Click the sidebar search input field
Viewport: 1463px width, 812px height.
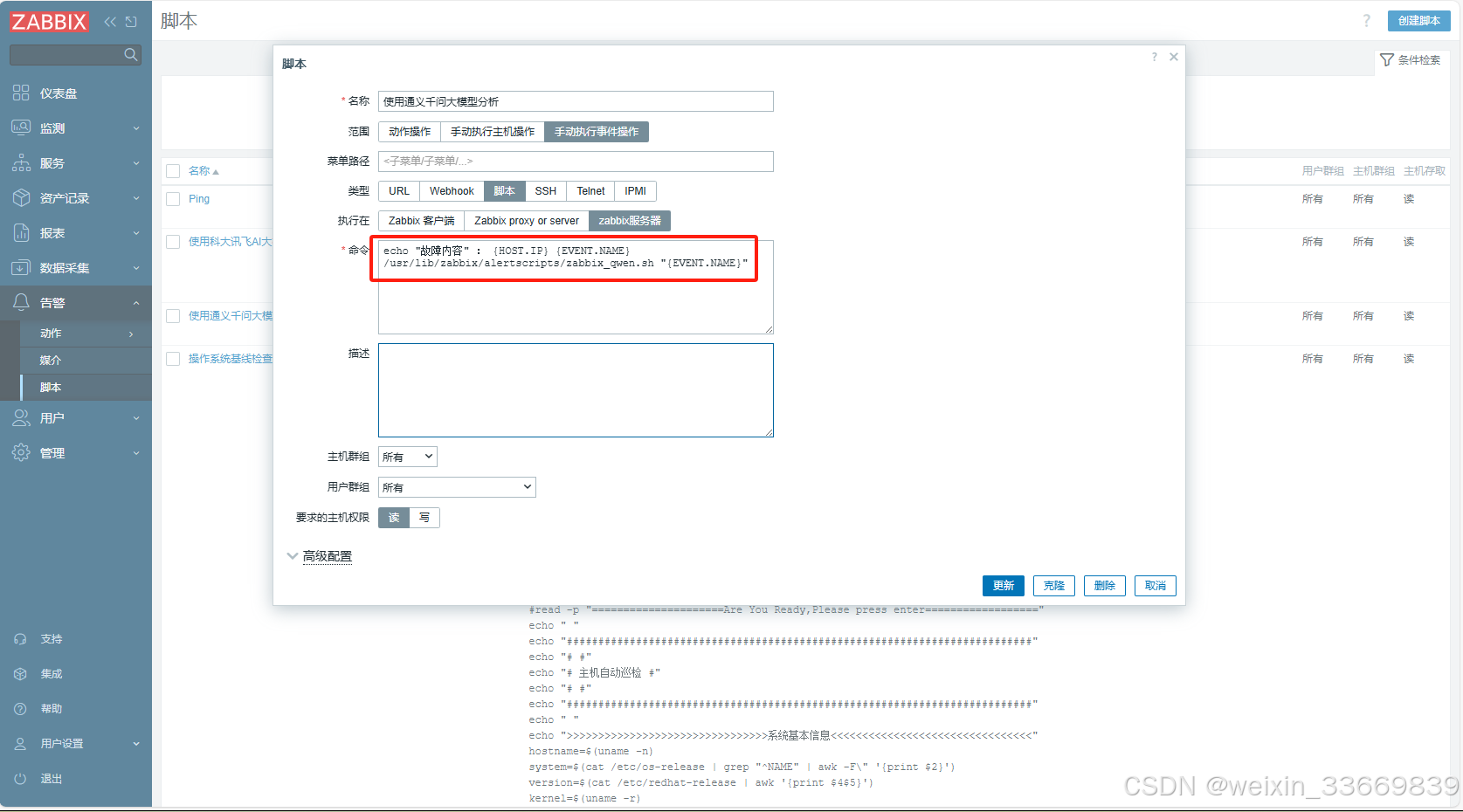tap(66, 54)
